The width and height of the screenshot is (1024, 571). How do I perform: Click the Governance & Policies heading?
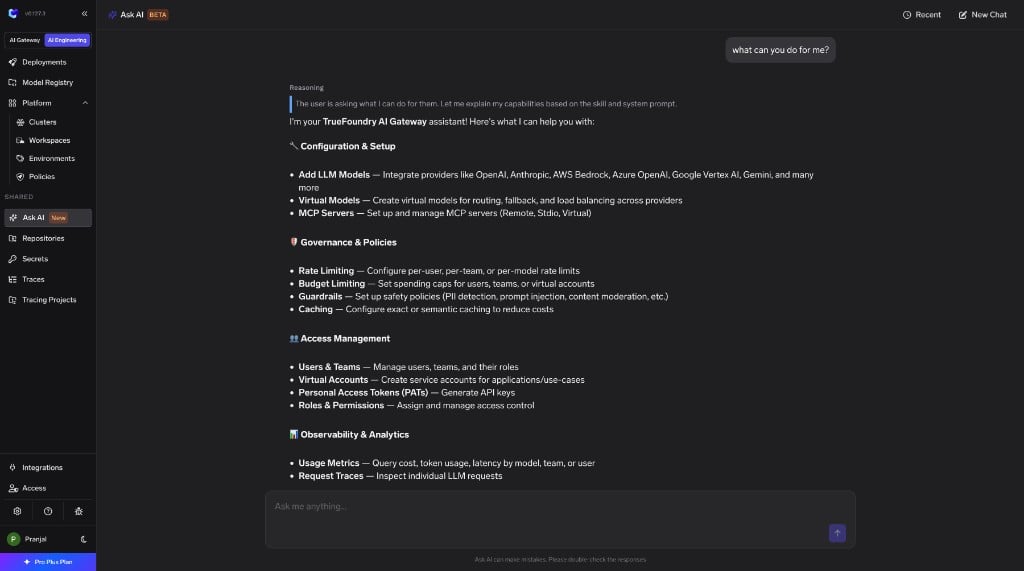[348, 242]
